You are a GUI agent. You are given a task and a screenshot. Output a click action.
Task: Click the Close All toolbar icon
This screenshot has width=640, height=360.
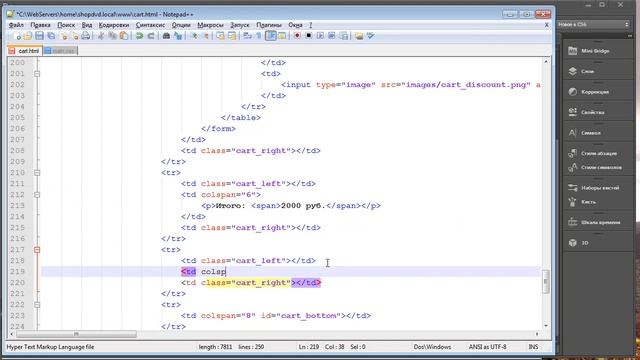click(75, 36)
